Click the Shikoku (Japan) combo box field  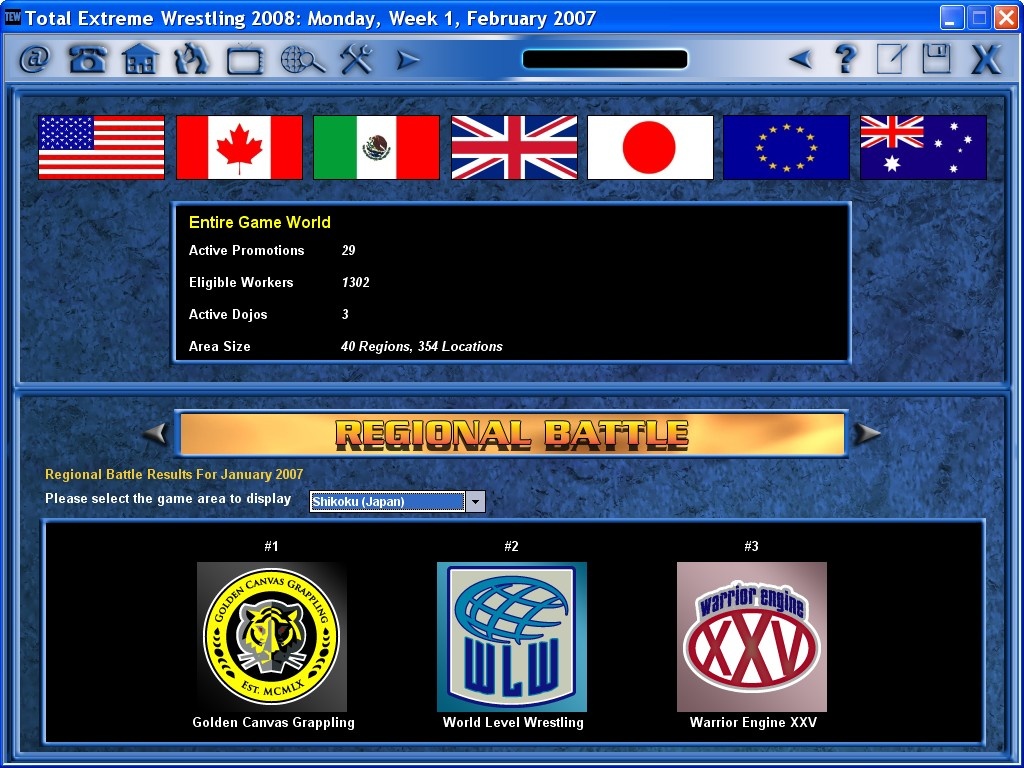[387, 502]
